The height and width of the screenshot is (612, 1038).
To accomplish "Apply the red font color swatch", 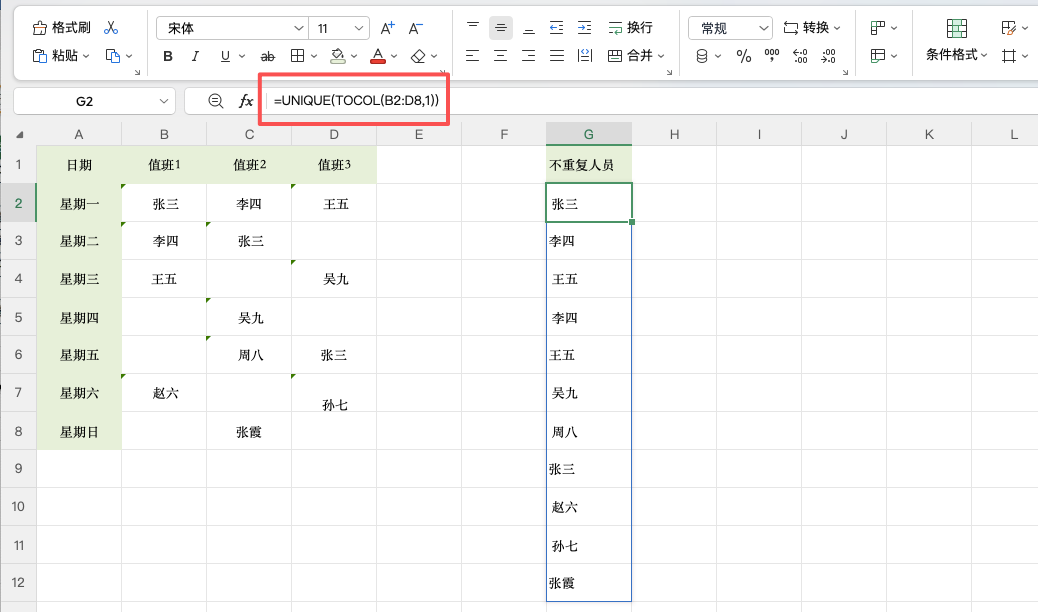I will [378, 56].
